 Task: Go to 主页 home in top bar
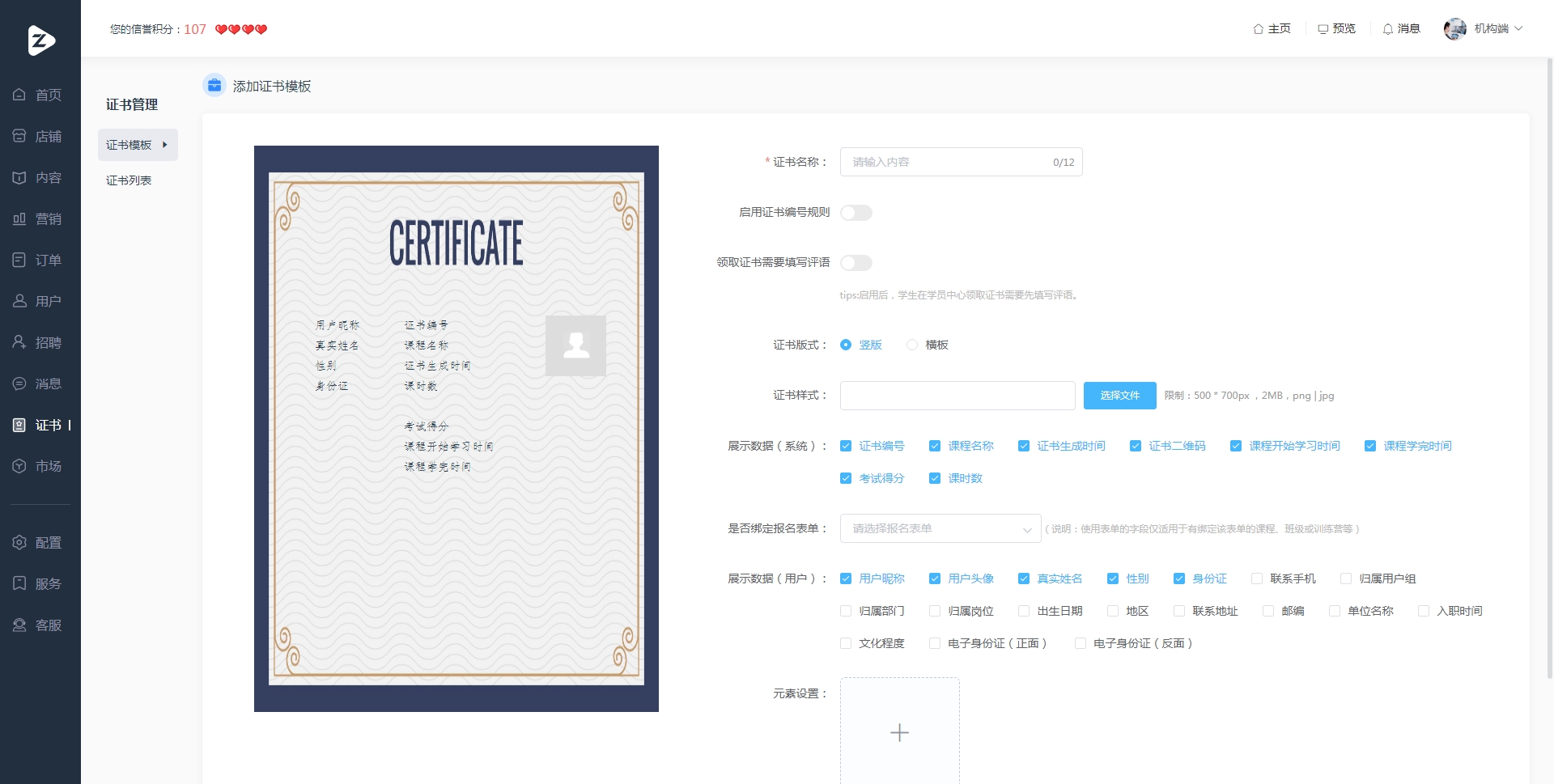tap(1272, 28)
